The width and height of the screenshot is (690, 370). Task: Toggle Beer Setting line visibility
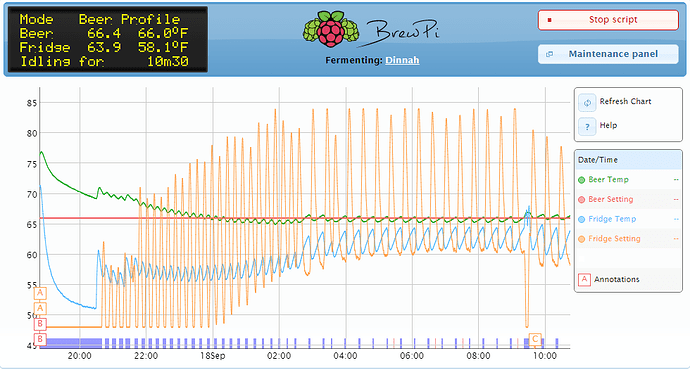(628, 199)
